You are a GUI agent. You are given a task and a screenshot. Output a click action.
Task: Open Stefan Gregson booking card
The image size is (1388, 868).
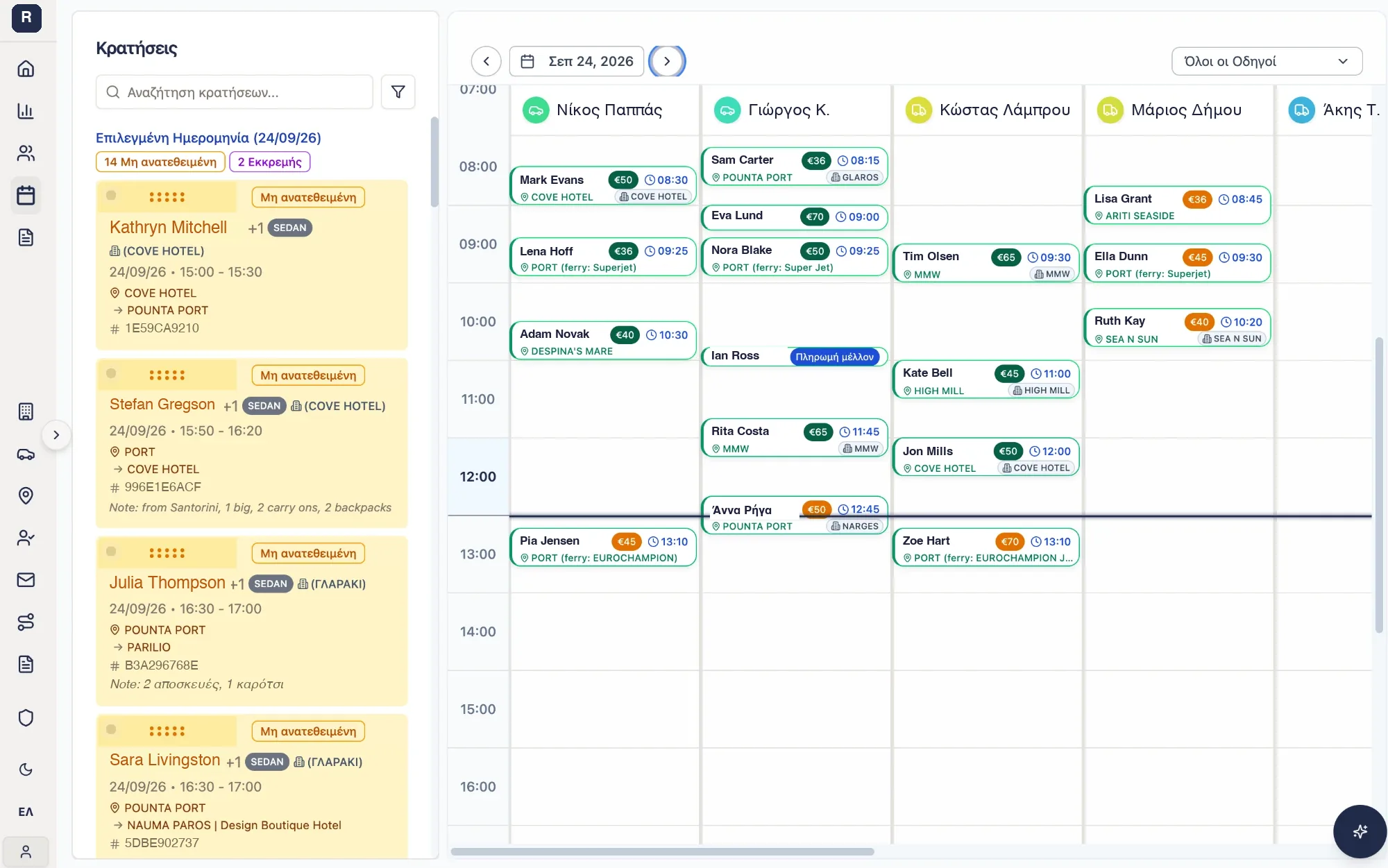pyautogui.click(x=252, y=443)
